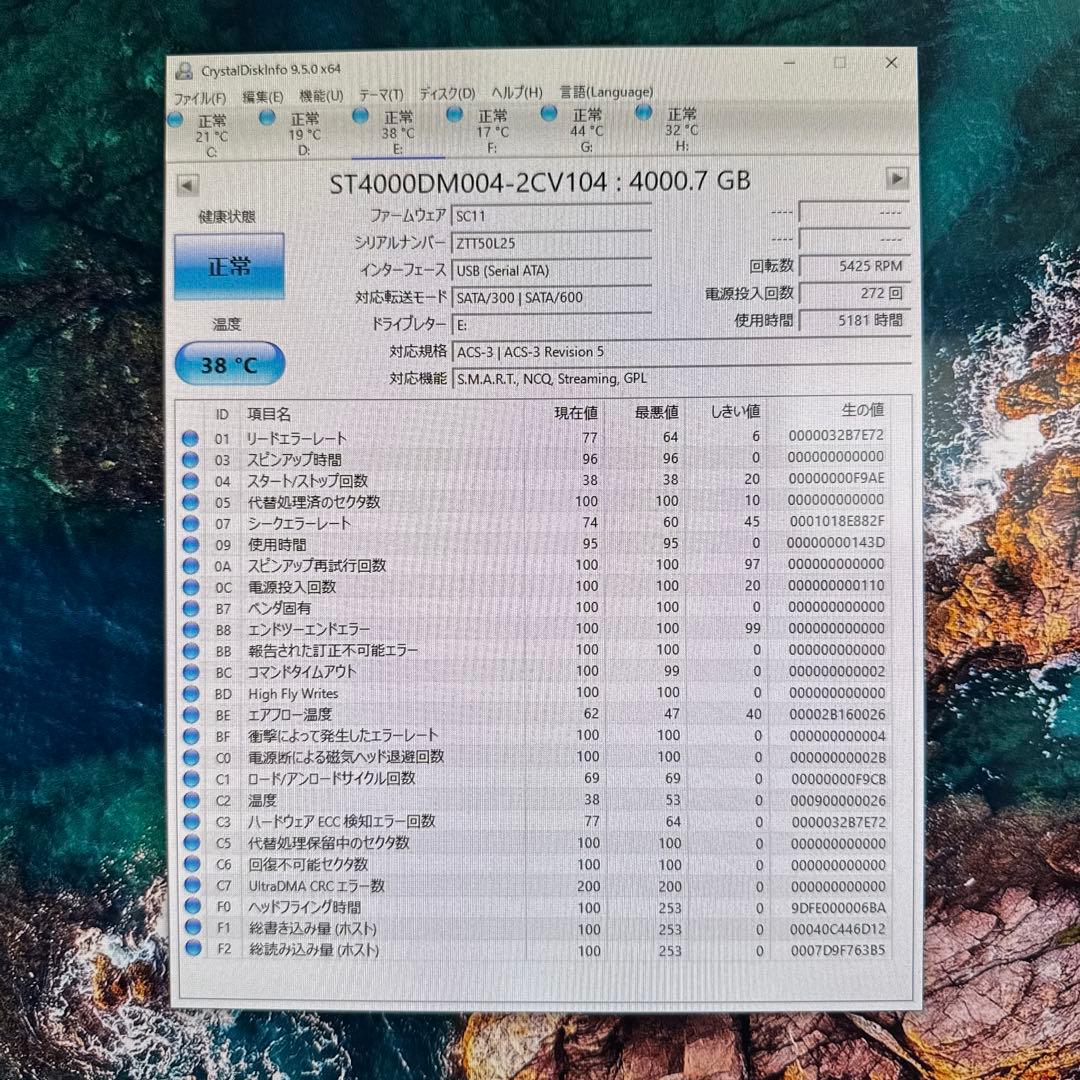1080x1080 pixels.
Task: Click status dot for BE エアフロー温度
Action: point(191,716)
